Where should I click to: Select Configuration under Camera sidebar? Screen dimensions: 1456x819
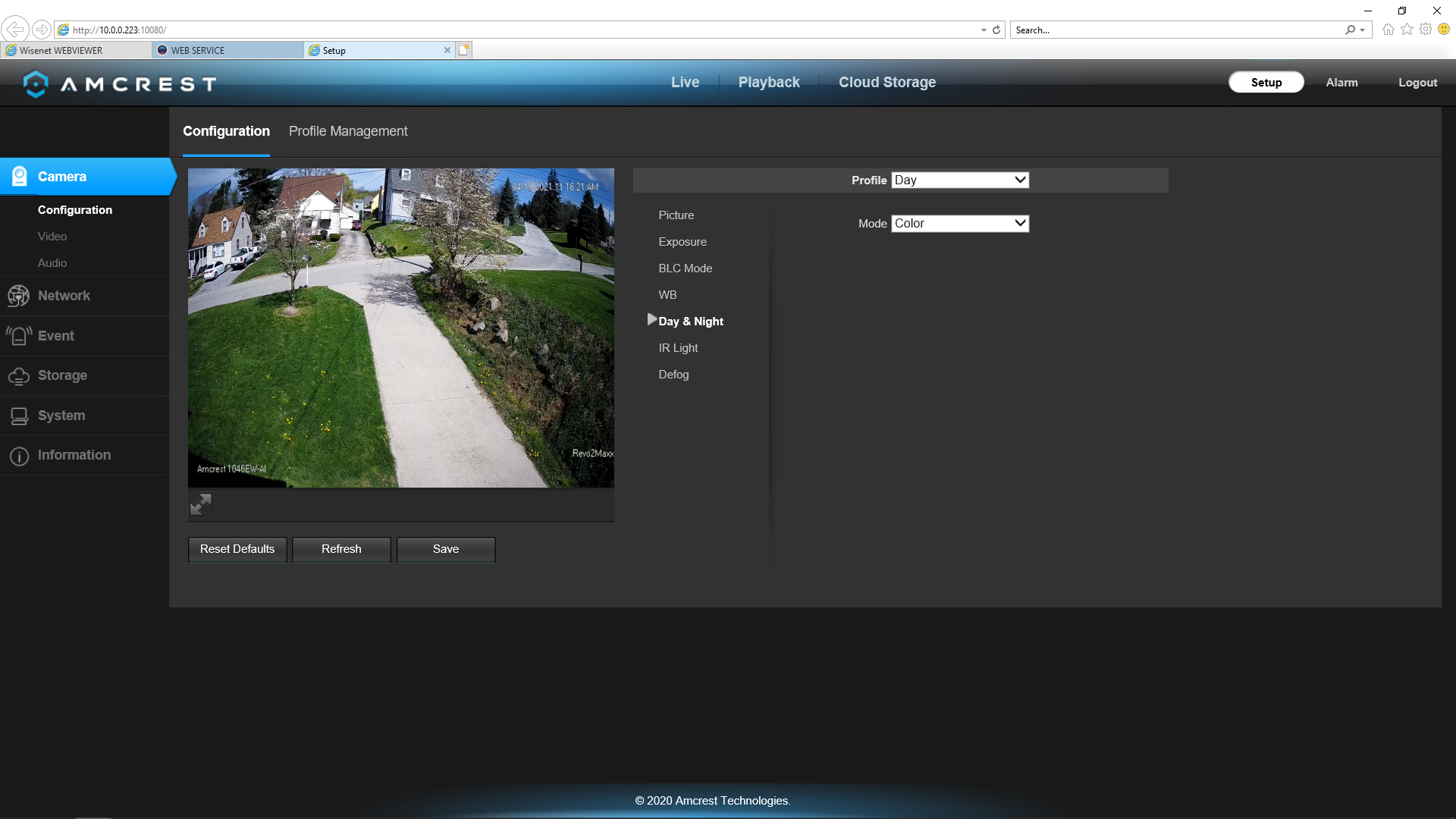(75, 210)
